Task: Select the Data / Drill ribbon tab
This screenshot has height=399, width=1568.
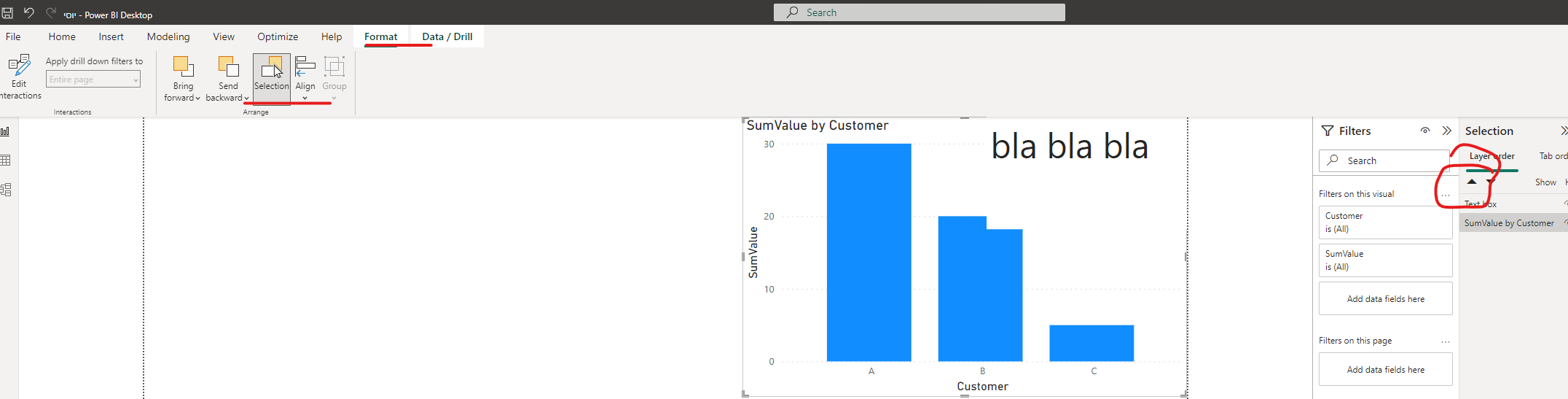Action: click(x=447, y=36)
